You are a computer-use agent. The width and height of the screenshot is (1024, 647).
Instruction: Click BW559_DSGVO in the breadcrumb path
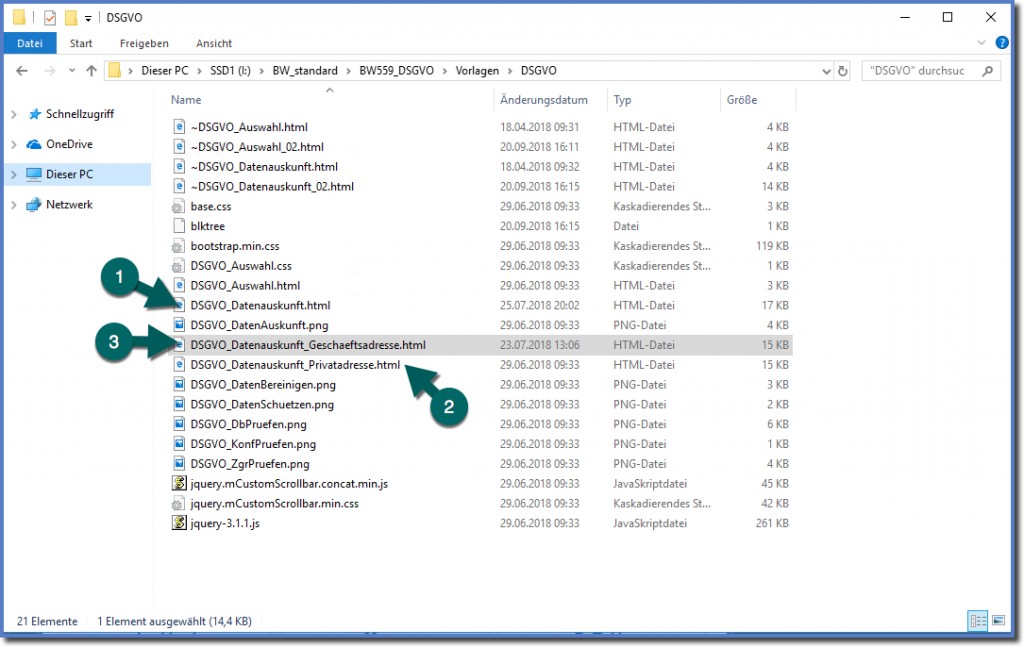[x=399, y=71]
